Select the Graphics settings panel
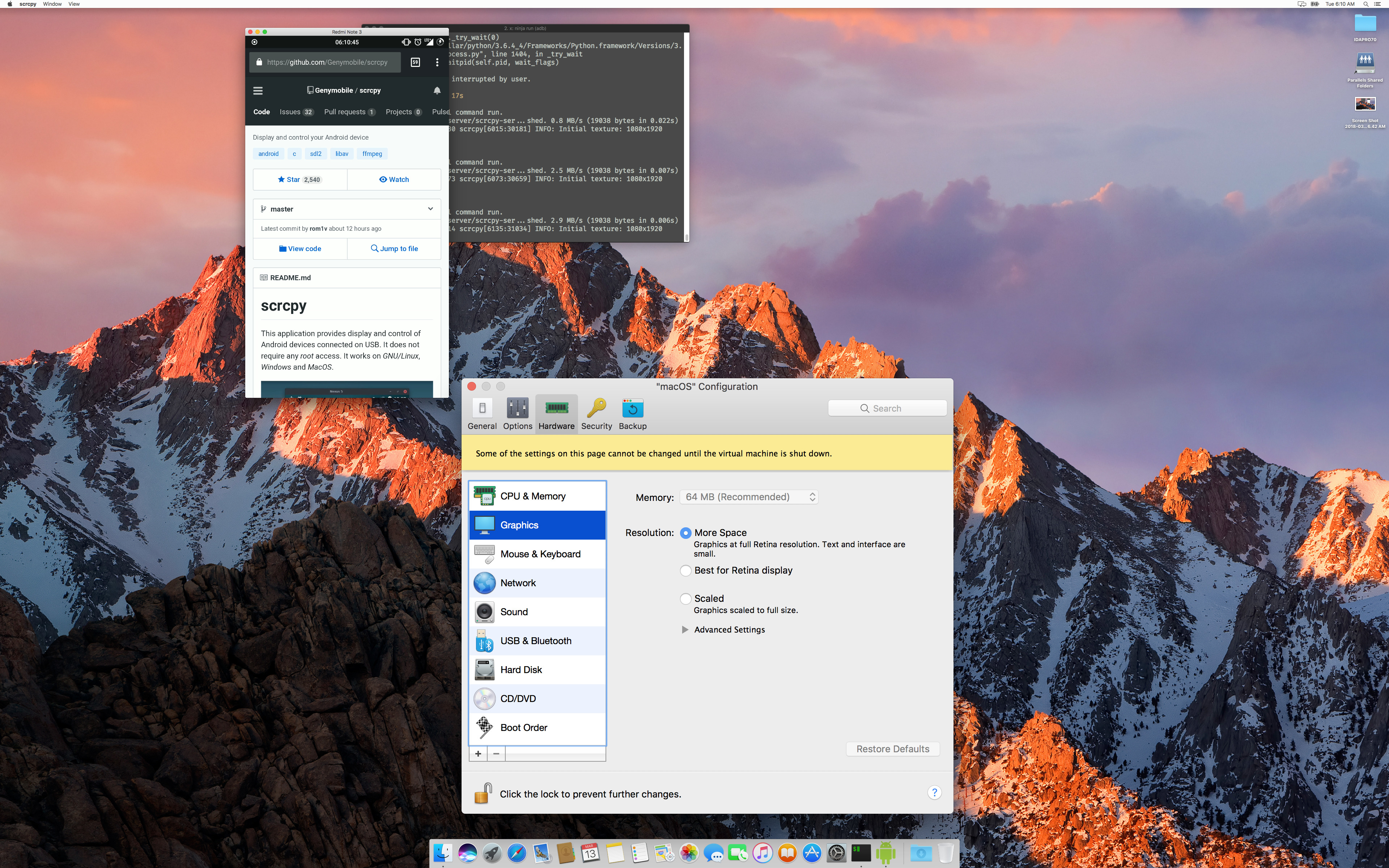The width and height of the screenshot is (1389, 868). [537, 524]
